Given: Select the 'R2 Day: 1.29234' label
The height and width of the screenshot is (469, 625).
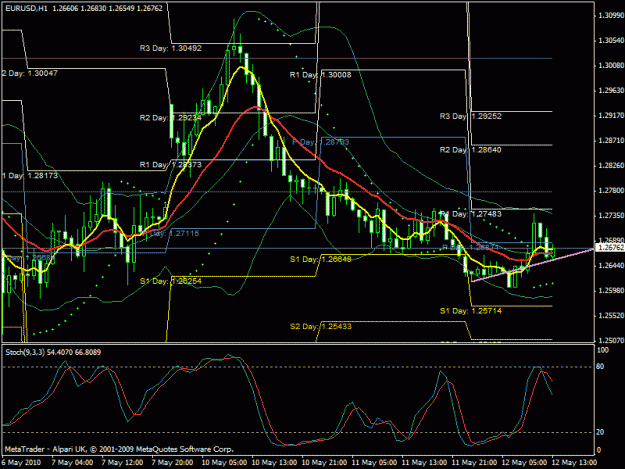Looking at the screenshot, I should click(x=171, y=118).
